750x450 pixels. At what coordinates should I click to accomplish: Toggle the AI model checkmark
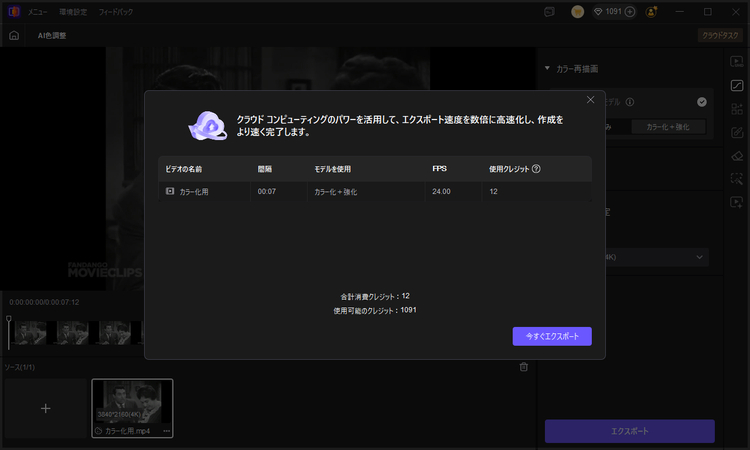click(x=702, y=101)
